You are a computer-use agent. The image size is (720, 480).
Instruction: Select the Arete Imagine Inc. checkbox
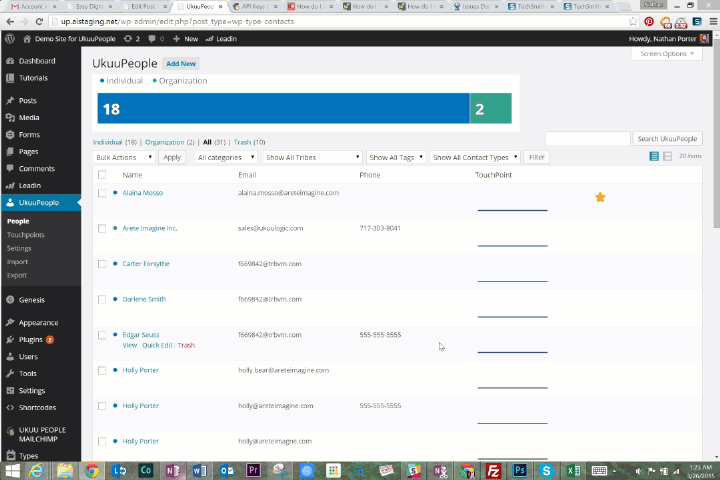102,228
